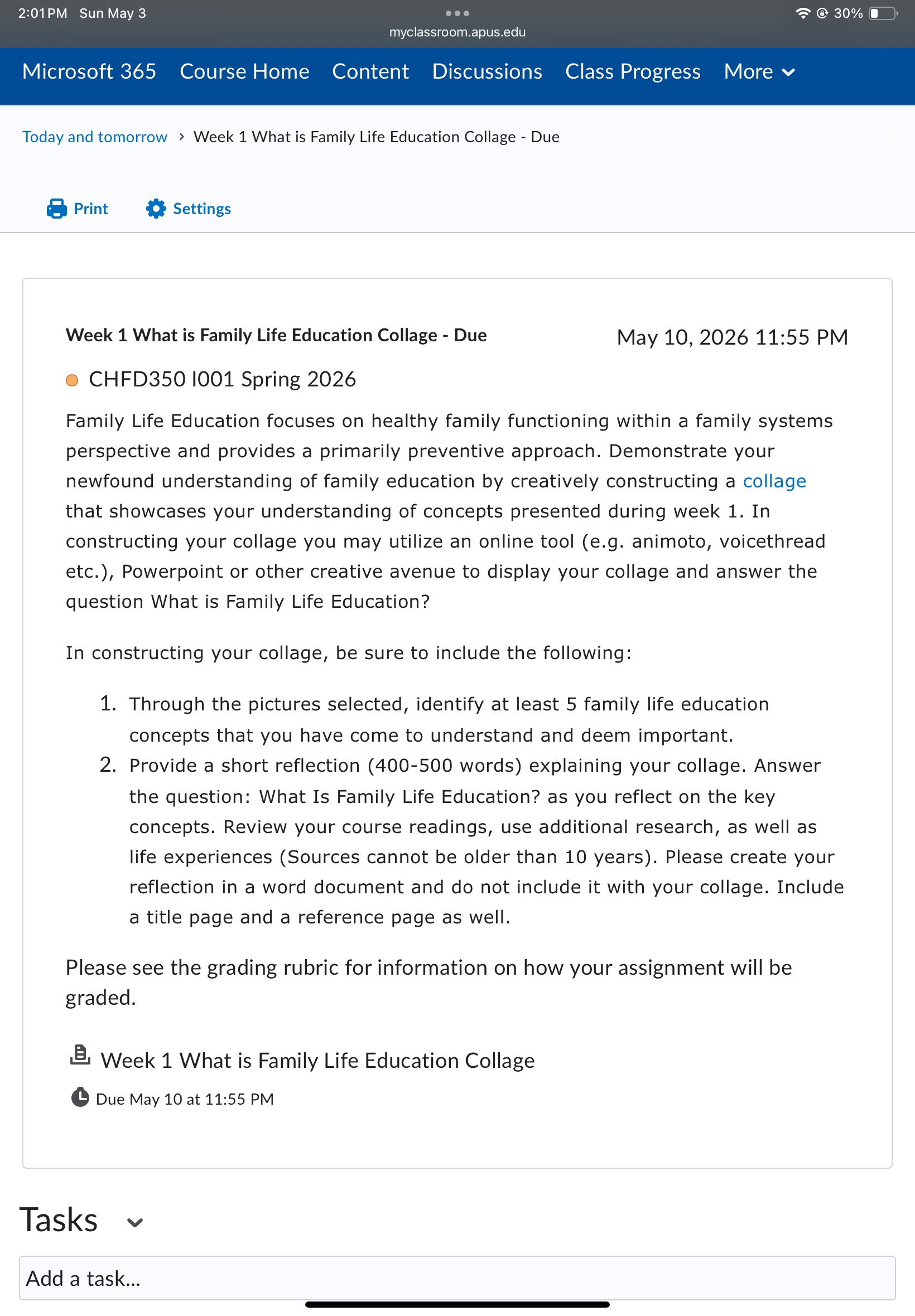
Task: Open Week 1 Family Life Education Collage assignment
Action: pyautogui.click(x=317, y=1061)
